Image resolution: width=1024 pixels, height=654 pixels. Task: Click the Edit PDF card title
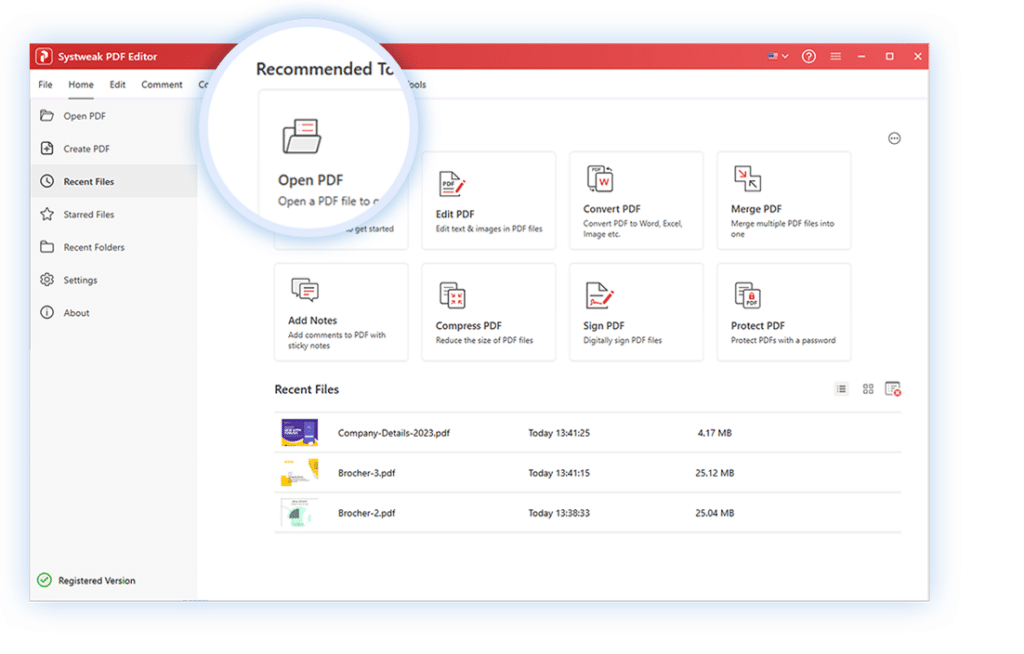tap(455, 214)
